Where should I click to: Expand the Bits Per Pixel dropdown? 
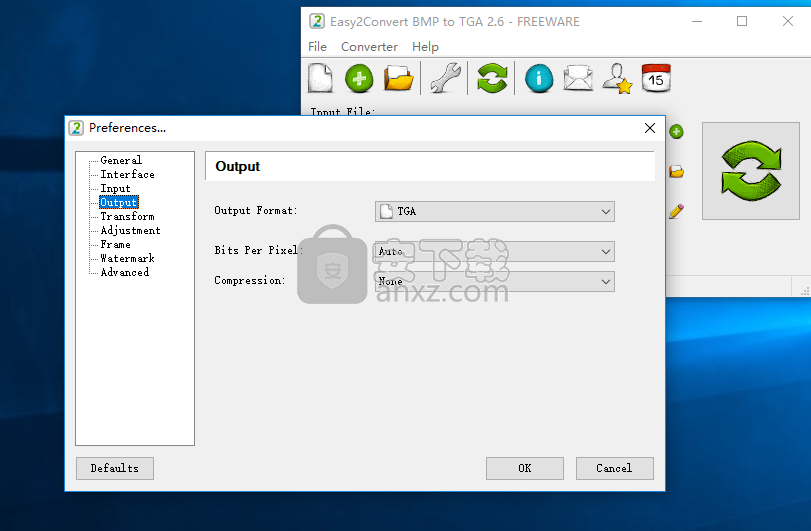(x=494, y=251)
